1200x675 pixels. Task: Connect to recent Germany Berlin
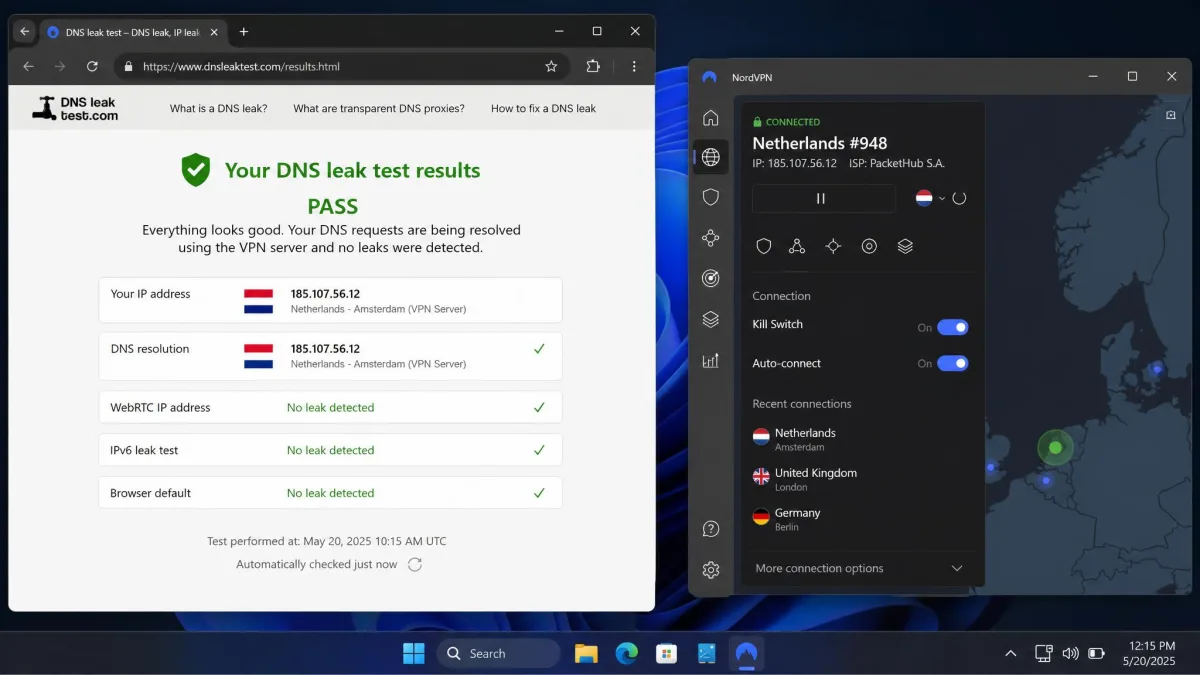click(x=860, y=519)
